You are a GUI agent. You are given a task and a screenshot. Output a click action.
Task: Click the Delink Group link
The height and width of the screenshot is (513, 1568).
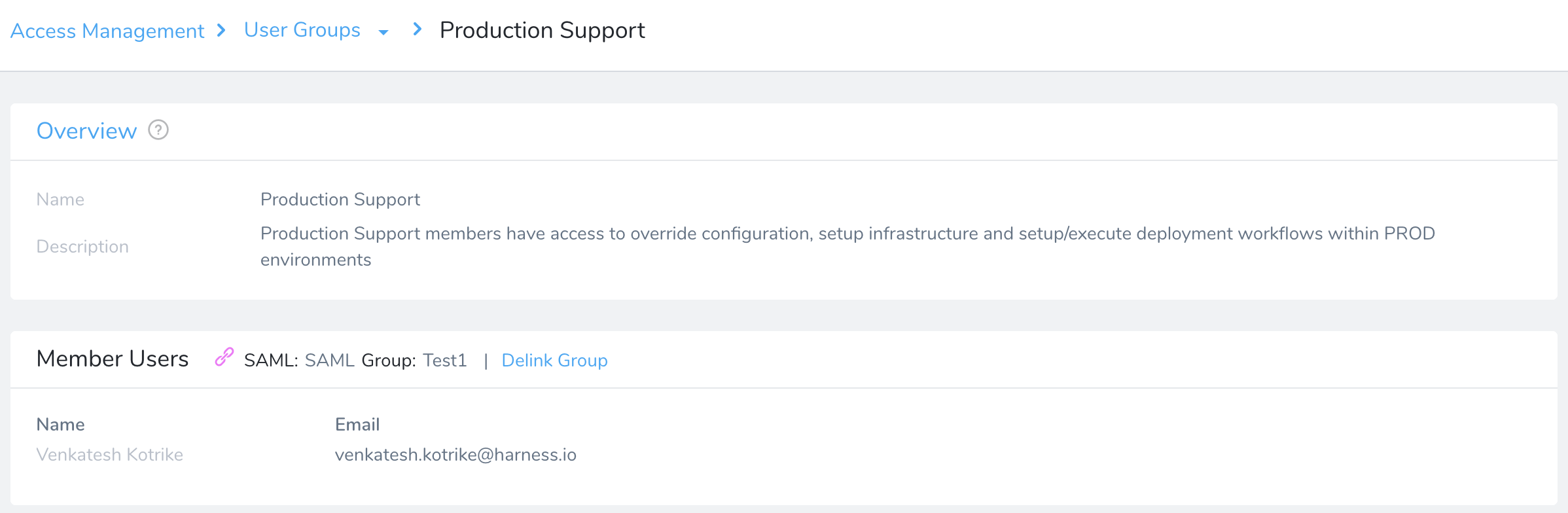coord(554,361)
